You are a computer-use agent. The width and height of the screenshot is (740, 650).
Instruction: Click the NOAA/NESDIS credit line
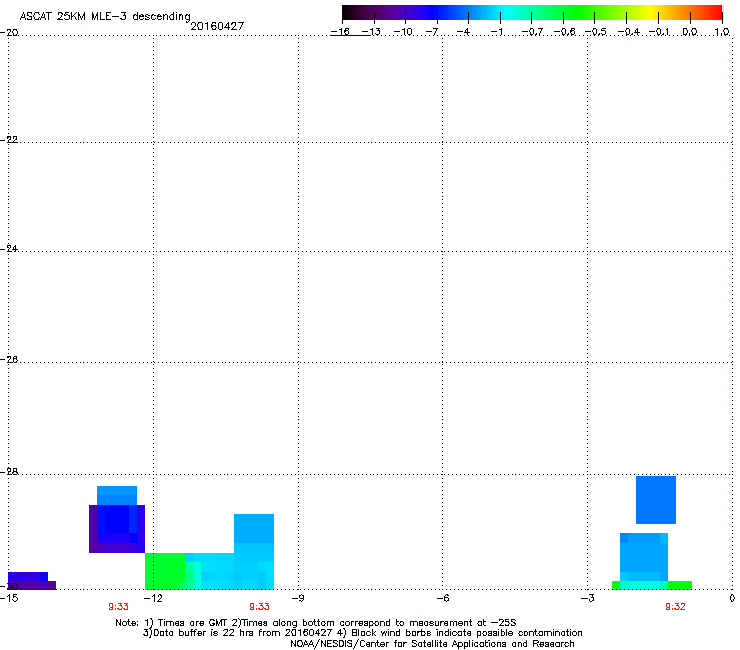432,644
